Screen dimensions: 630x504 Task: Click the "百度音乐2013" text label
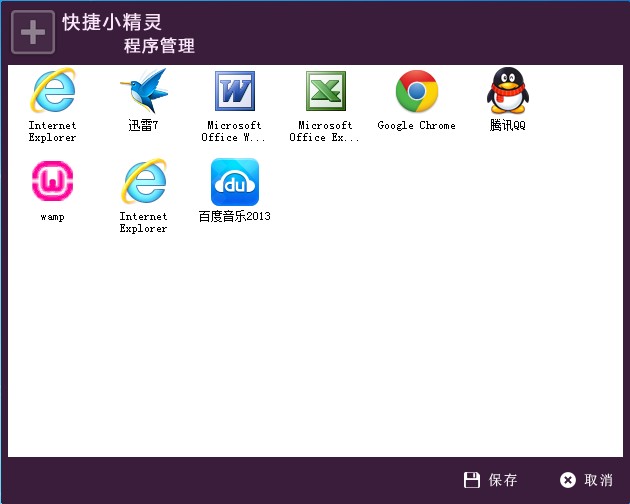pyautogui.click(x=234, y=216)
